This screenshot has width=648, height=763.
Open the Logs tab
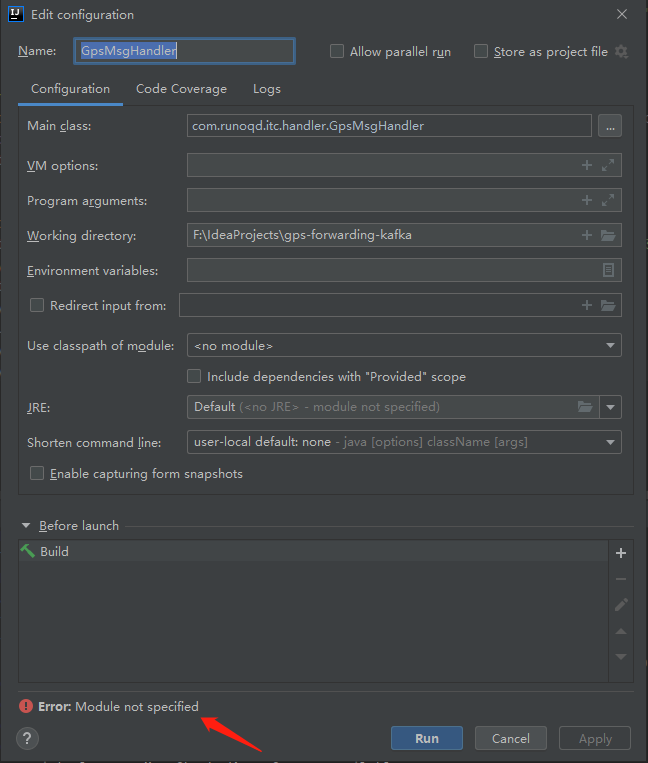click(x=266, y=89)
